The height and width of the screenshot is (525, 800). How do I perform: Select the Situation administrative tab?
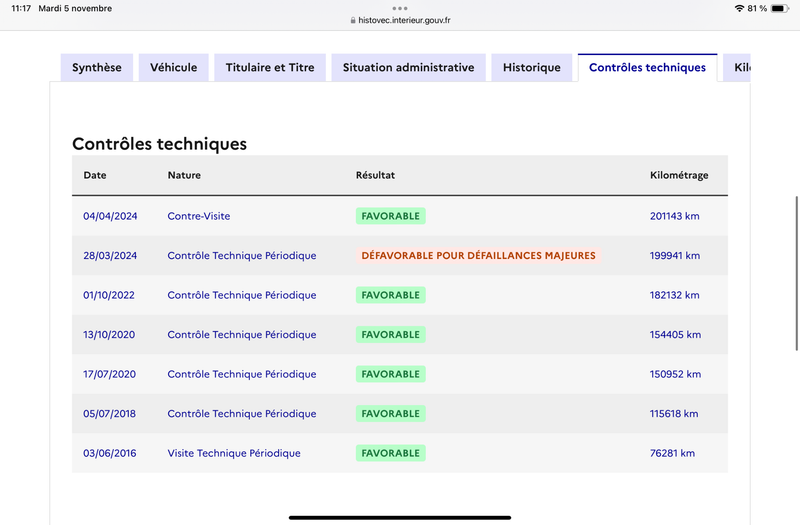point(408,67)
